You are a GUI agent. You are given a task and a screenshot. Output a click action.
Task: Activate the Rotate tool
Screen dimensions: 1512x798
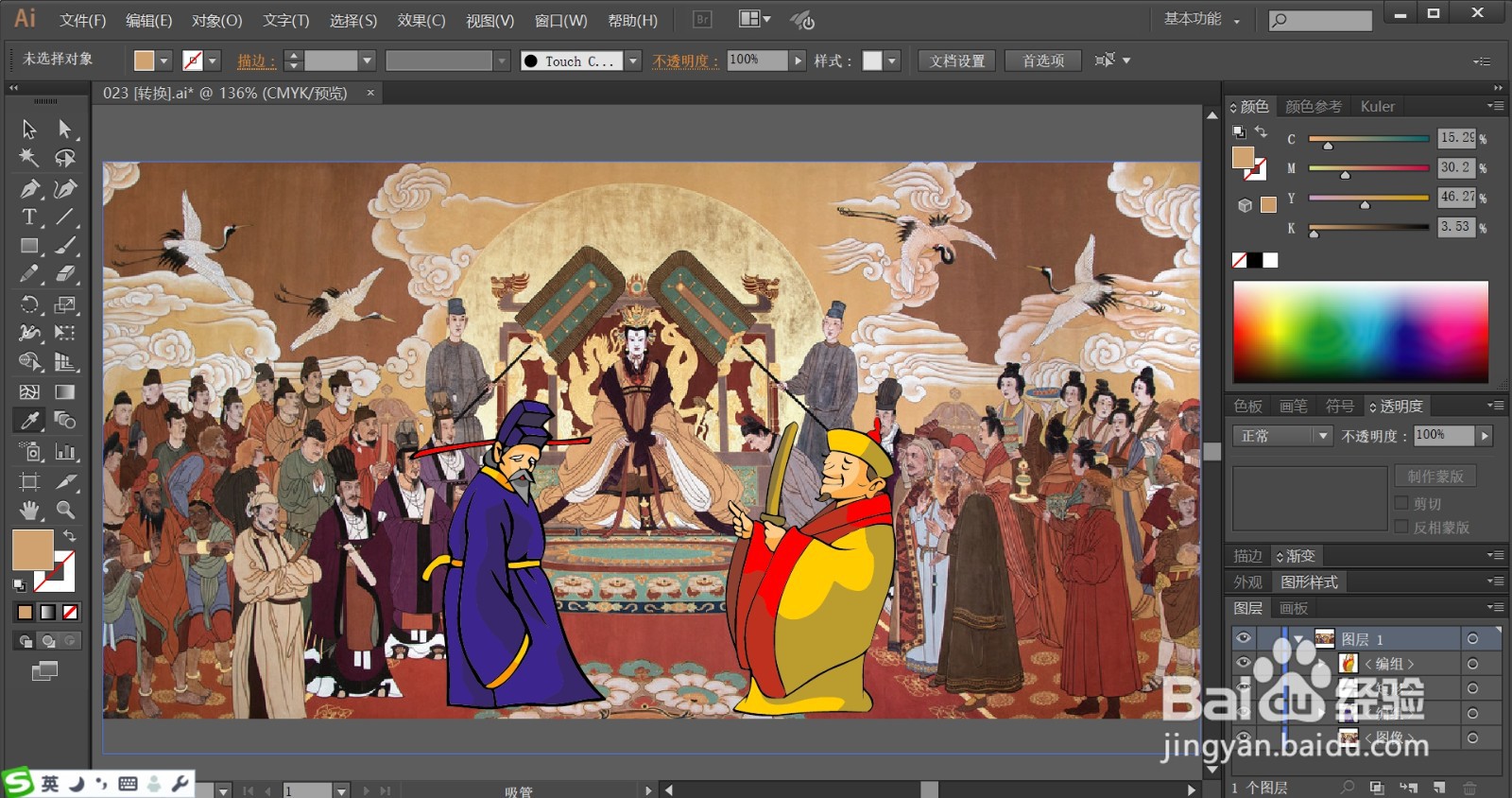(29, 304)
